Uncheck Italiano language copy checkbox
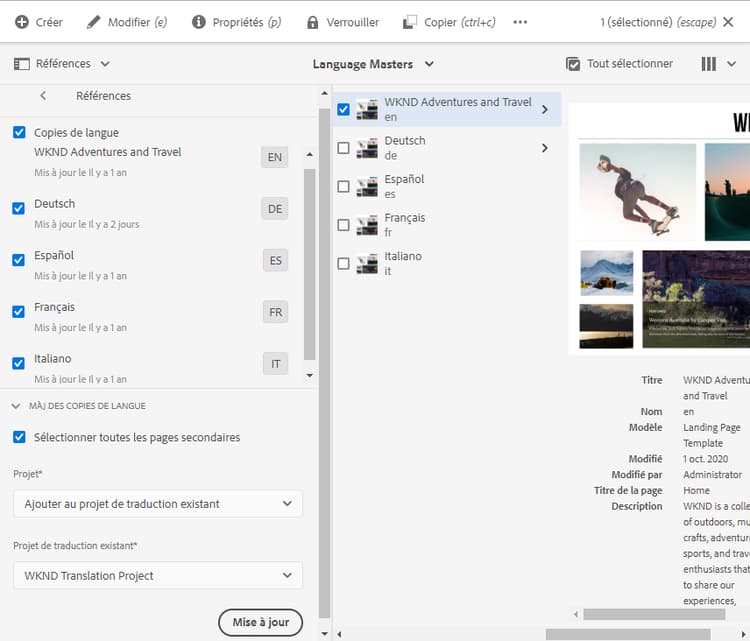This screenshot has width=750, height=641. (x=18, y=364)
